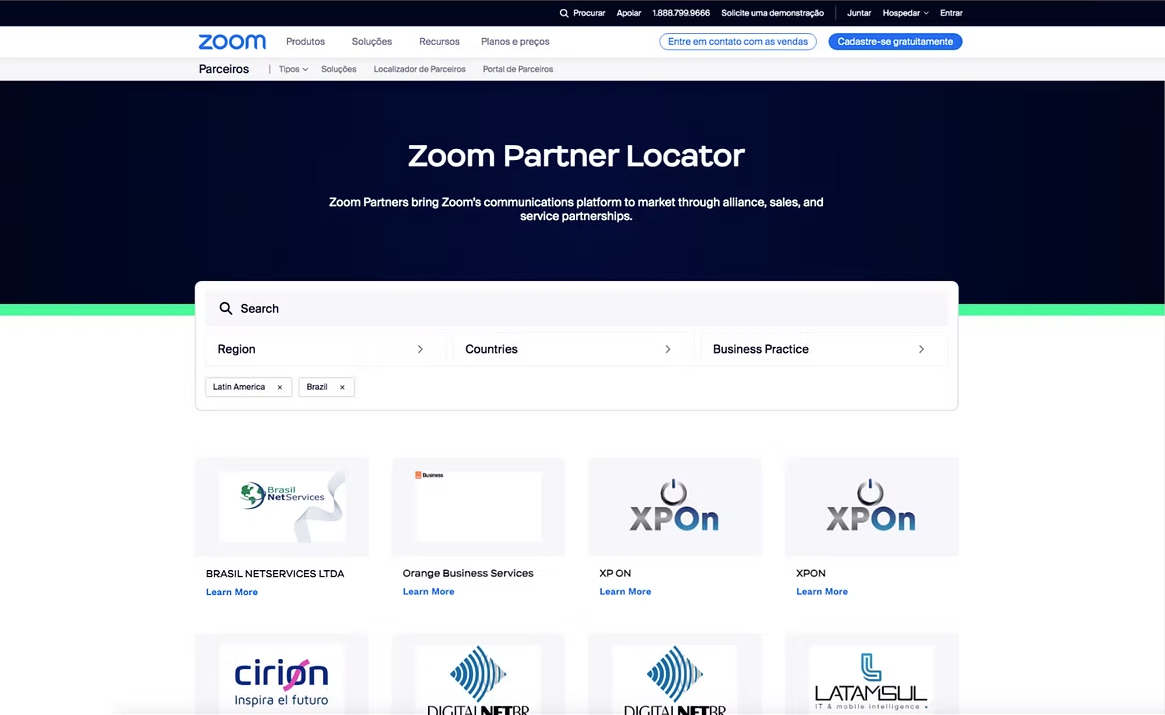This screenshot has height=715, width=1165.
Task: Open the Hospedar dropdown menu
Action: coord(905,13)
